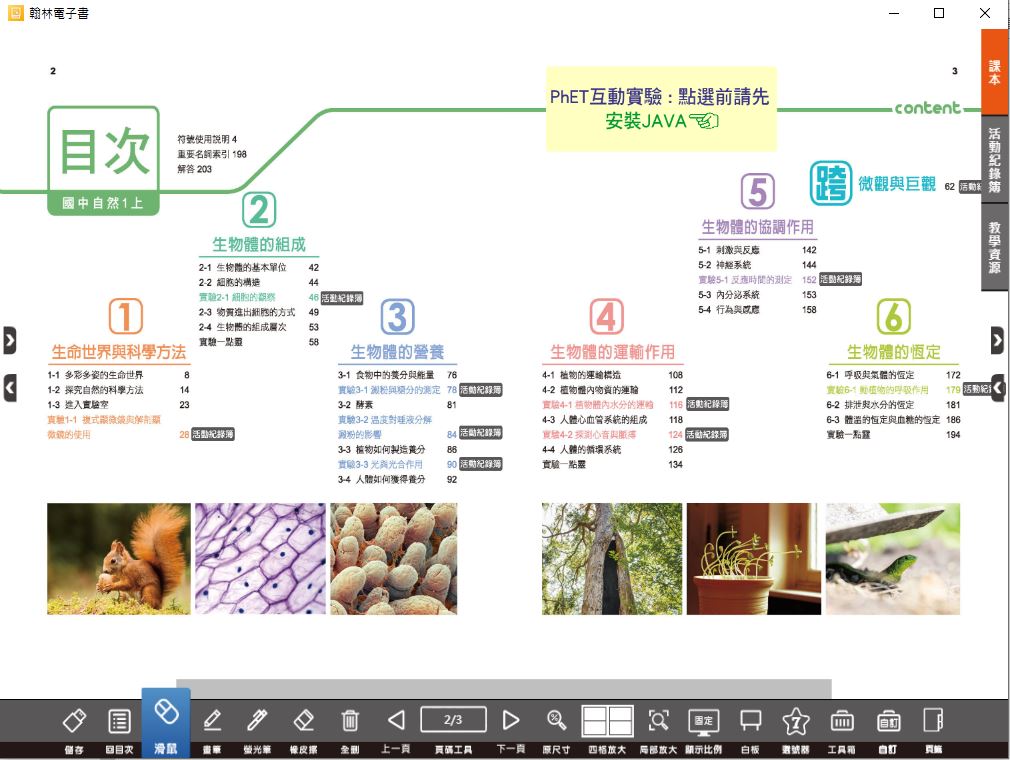Toggle the 顯示比例 fixed display ratio
This screenshot has width=1010, height=760.
point(703,730)
